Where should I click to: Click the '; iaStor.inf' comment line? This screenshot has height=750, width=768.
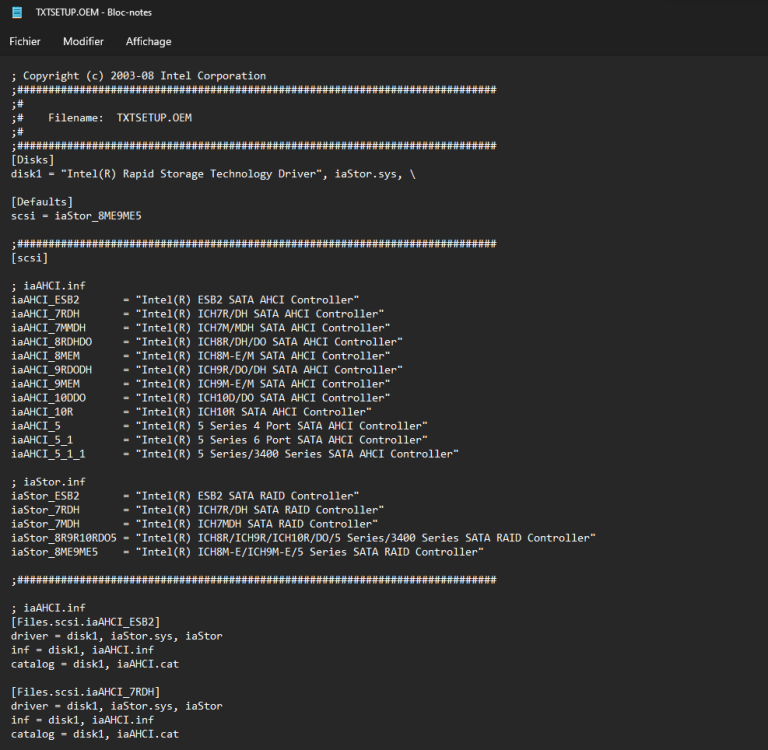click(48, 482)
